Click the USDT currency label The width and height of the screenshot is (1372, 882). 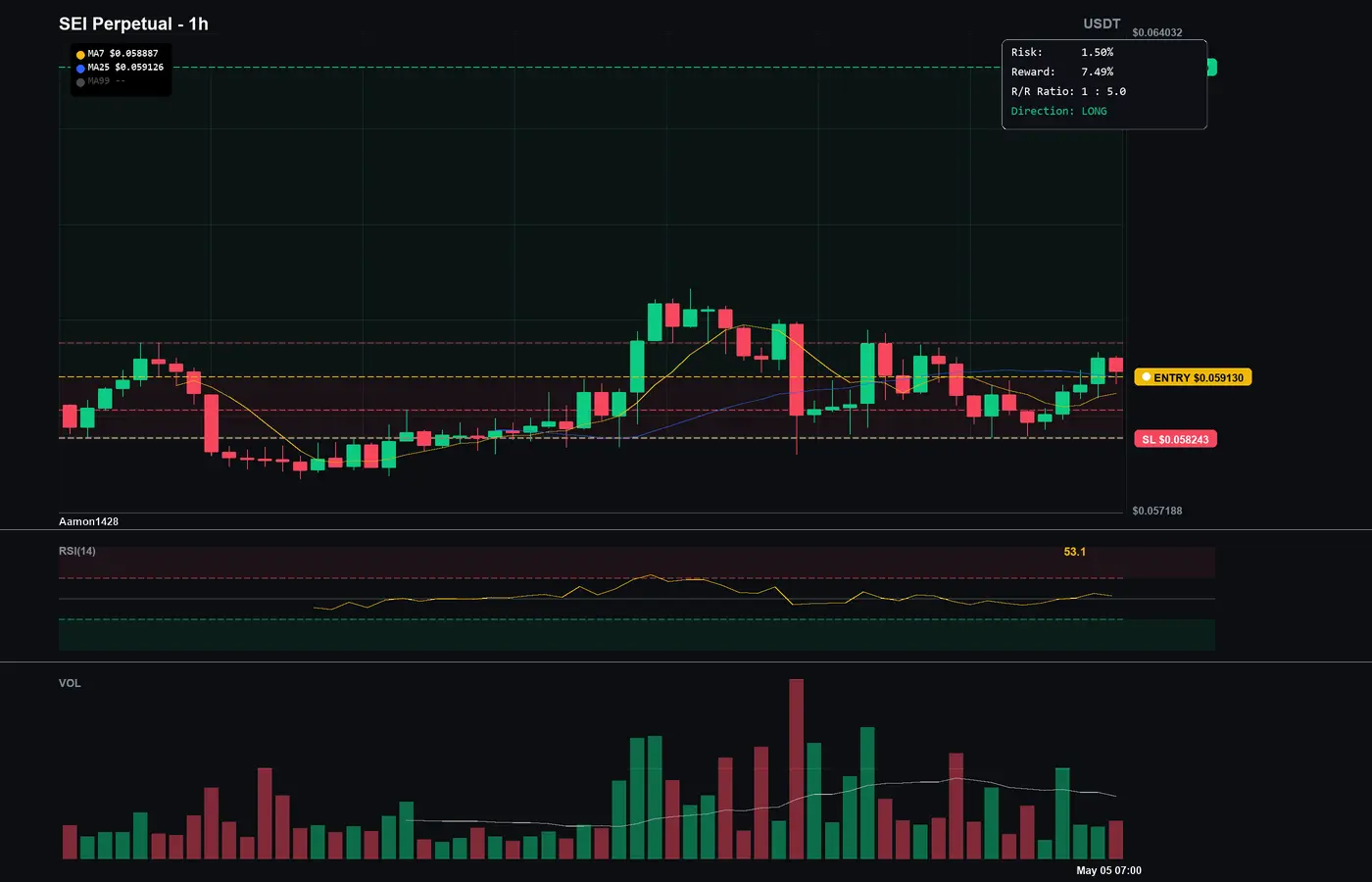pos(1102,24)
